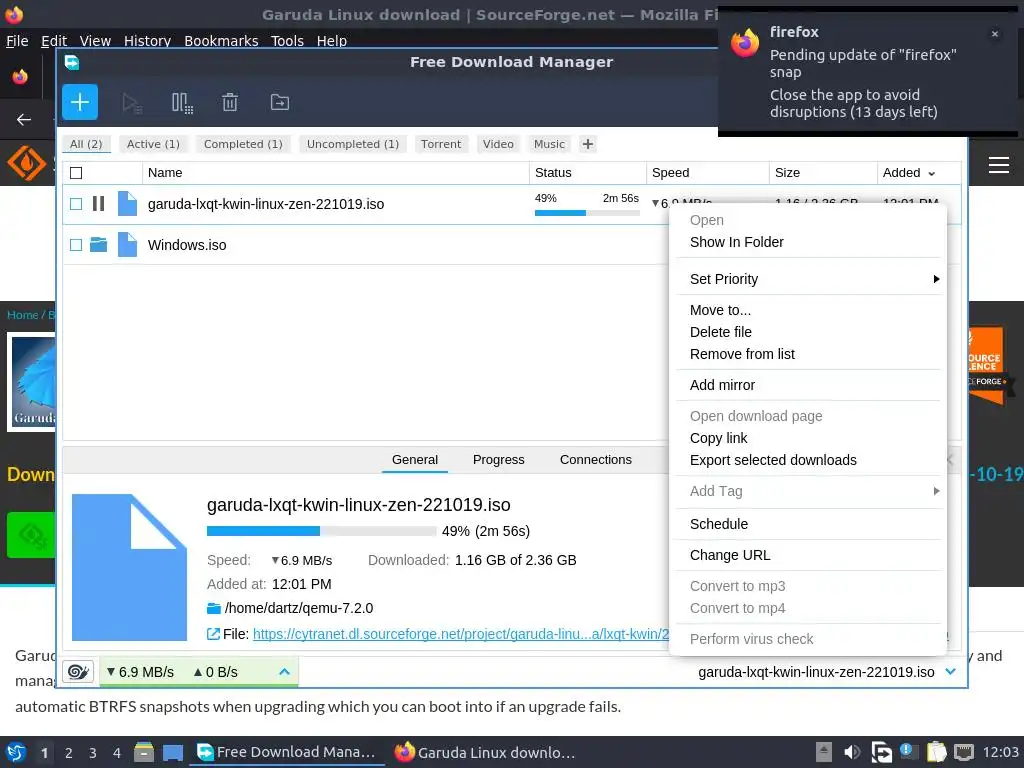The width and height of the screenshot is (1024, 768).
Task: Add a new filter tag with plus
Action: click(588, 144)
